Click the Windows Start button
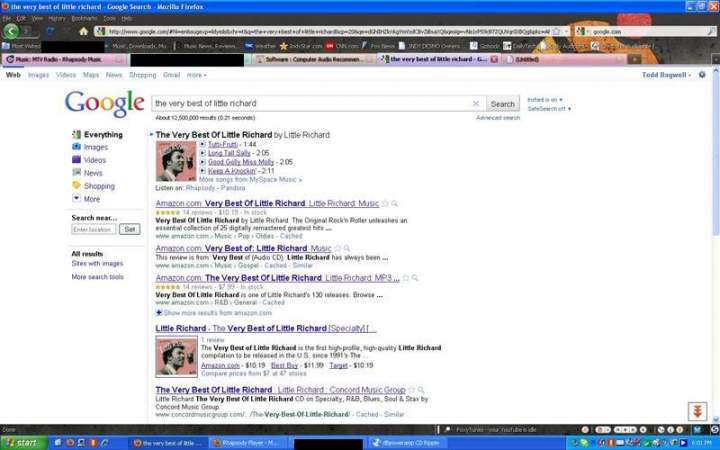This screenshot has width=720, height=450. pos(23,443)
